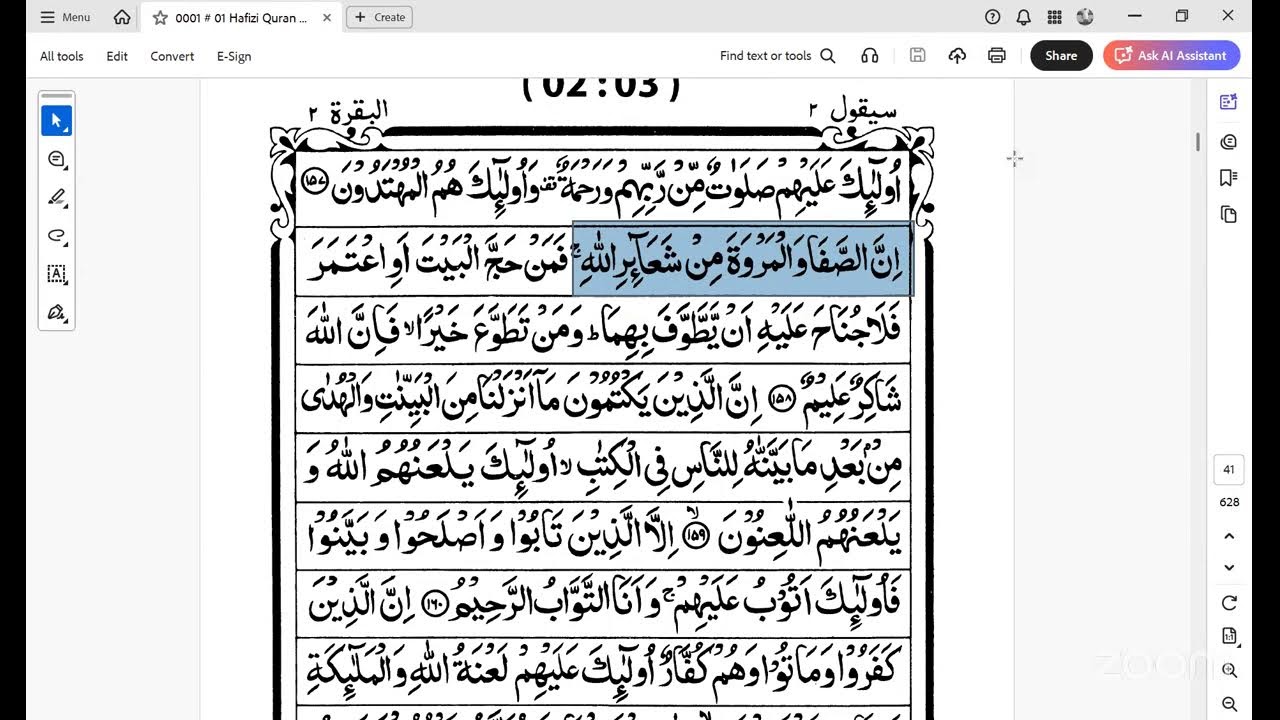
Task: Choose the freehand Draw tool
Action: pyautogui.click(x=56, y=236)
